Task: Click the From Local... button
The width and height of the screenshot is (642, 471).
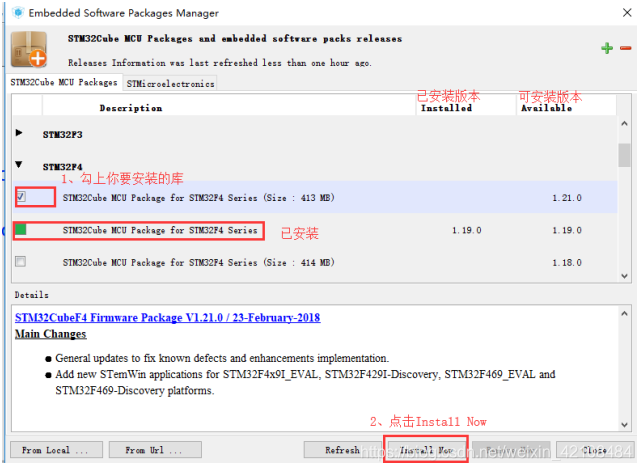Action: (56, 450)
